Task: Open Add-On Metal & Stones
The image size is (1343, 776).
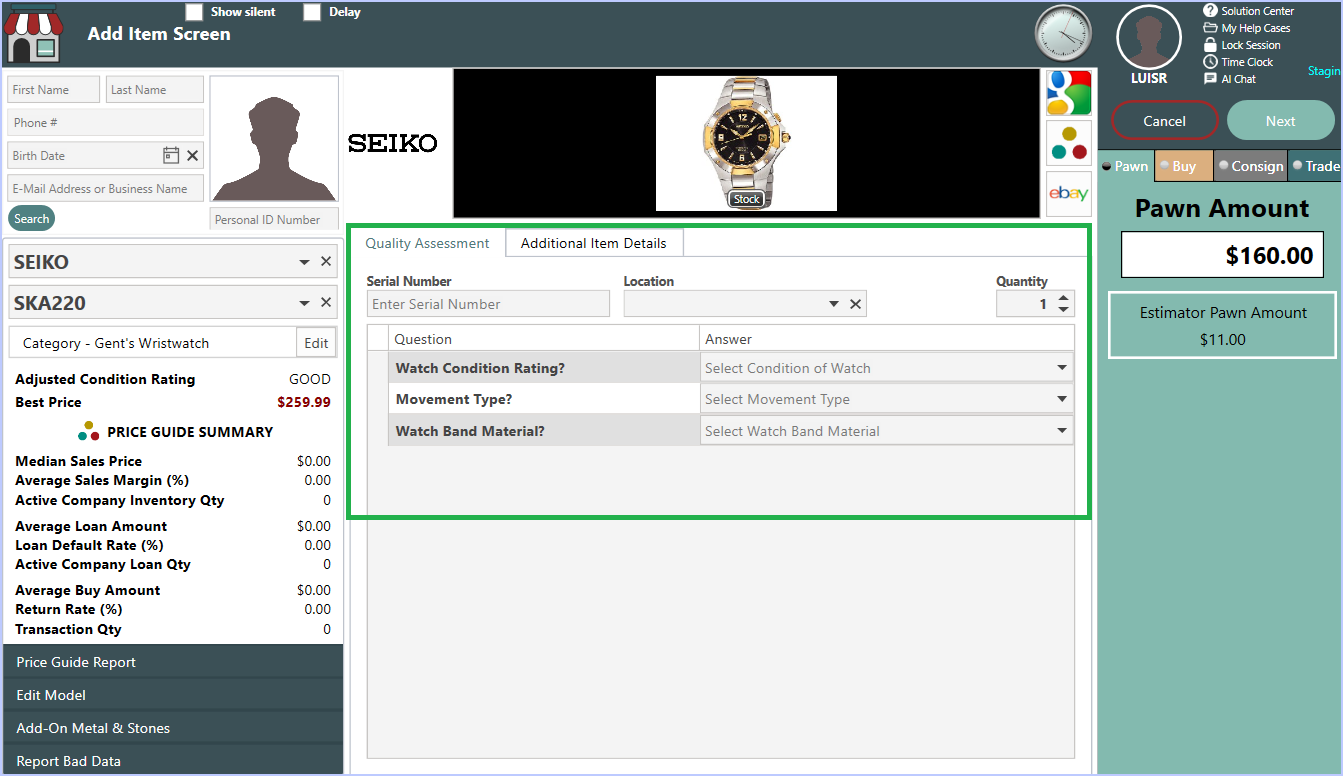Action: (173, 728)
